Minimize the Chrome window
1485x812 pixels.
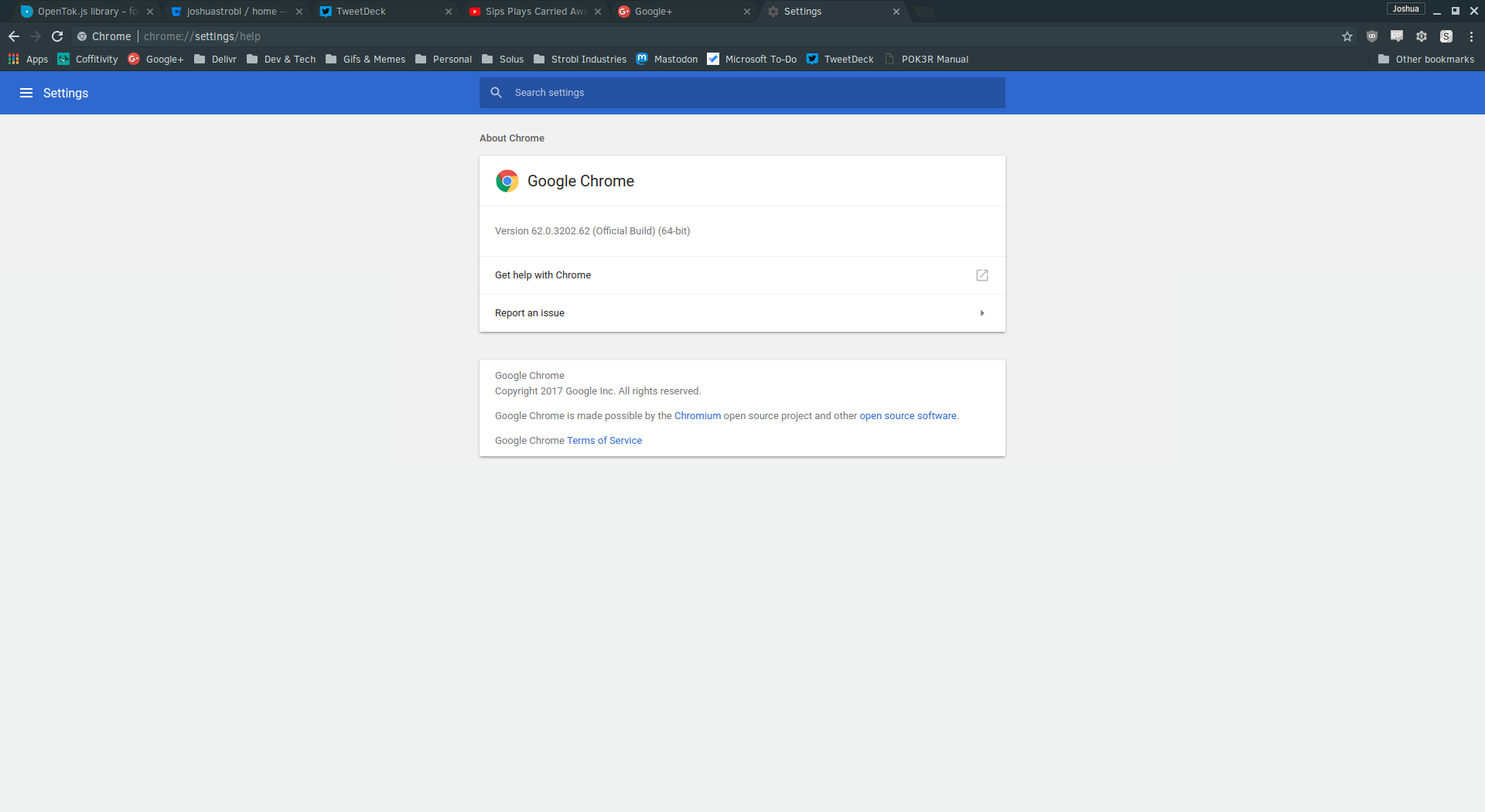click(1437, 11)
